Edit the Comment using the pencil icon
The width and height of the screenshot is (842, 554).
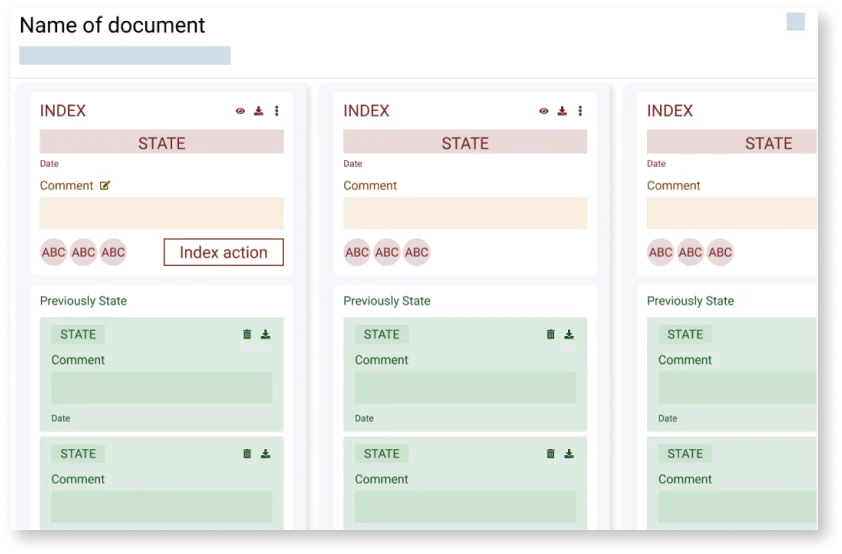[x=105, y=186]
